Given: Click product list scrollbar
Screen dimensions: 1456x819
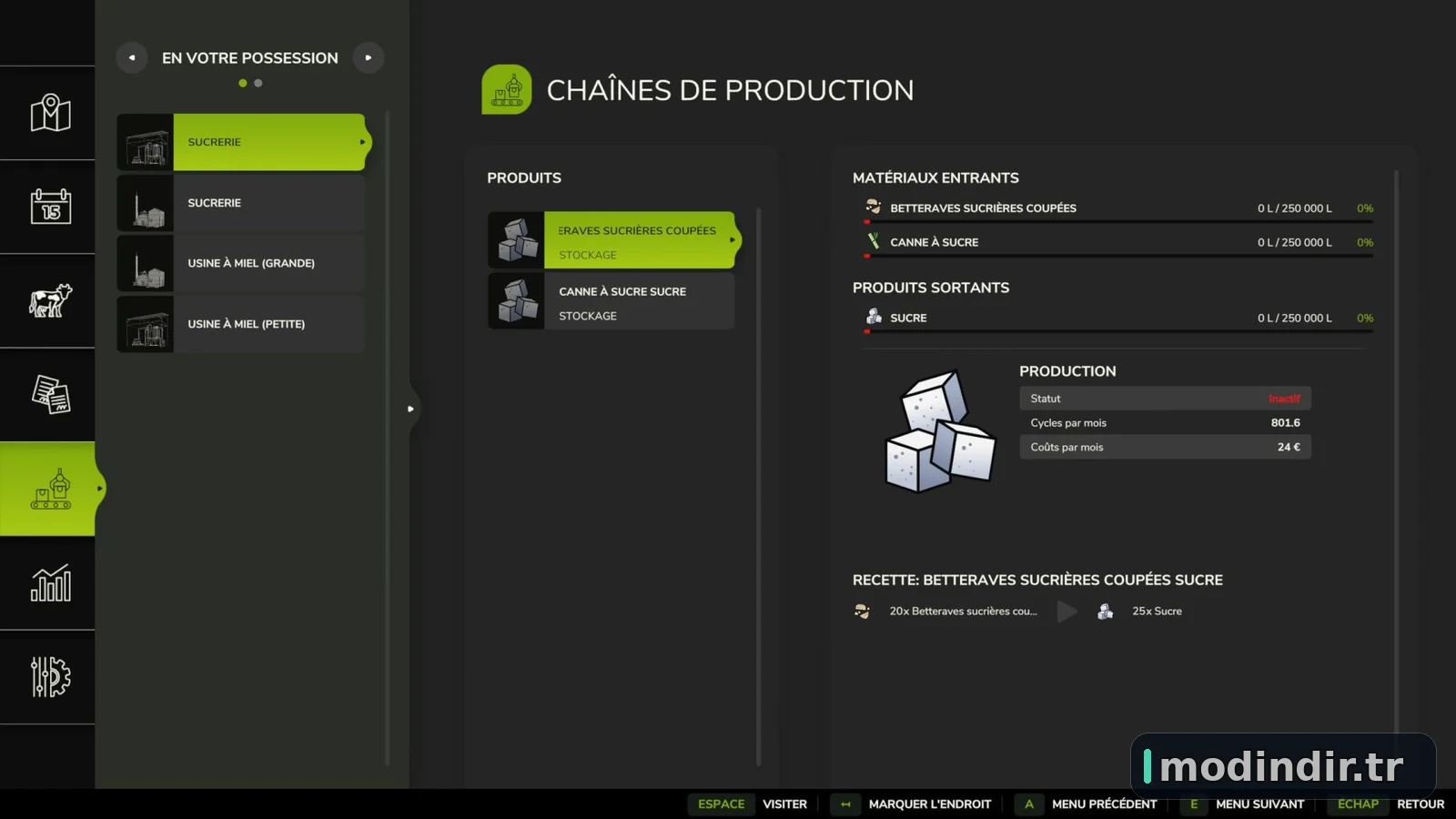Looking at the screenshot, I should [758, 487].
